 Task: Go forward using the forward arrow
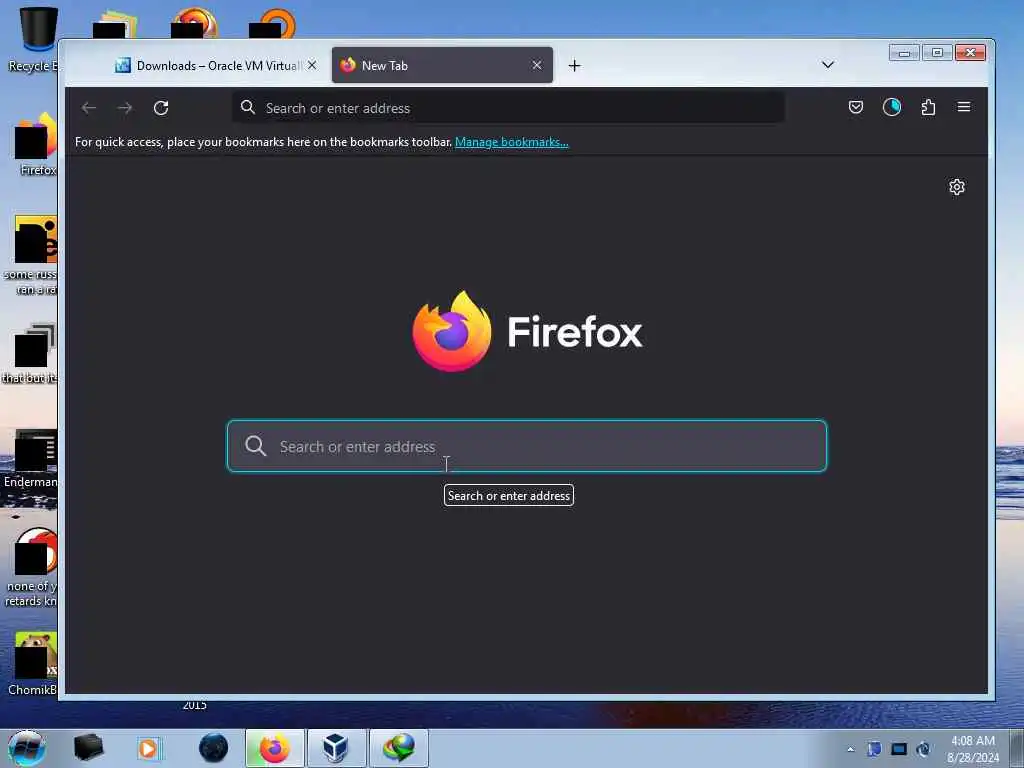pyautogui.click(x=125, y=108)
